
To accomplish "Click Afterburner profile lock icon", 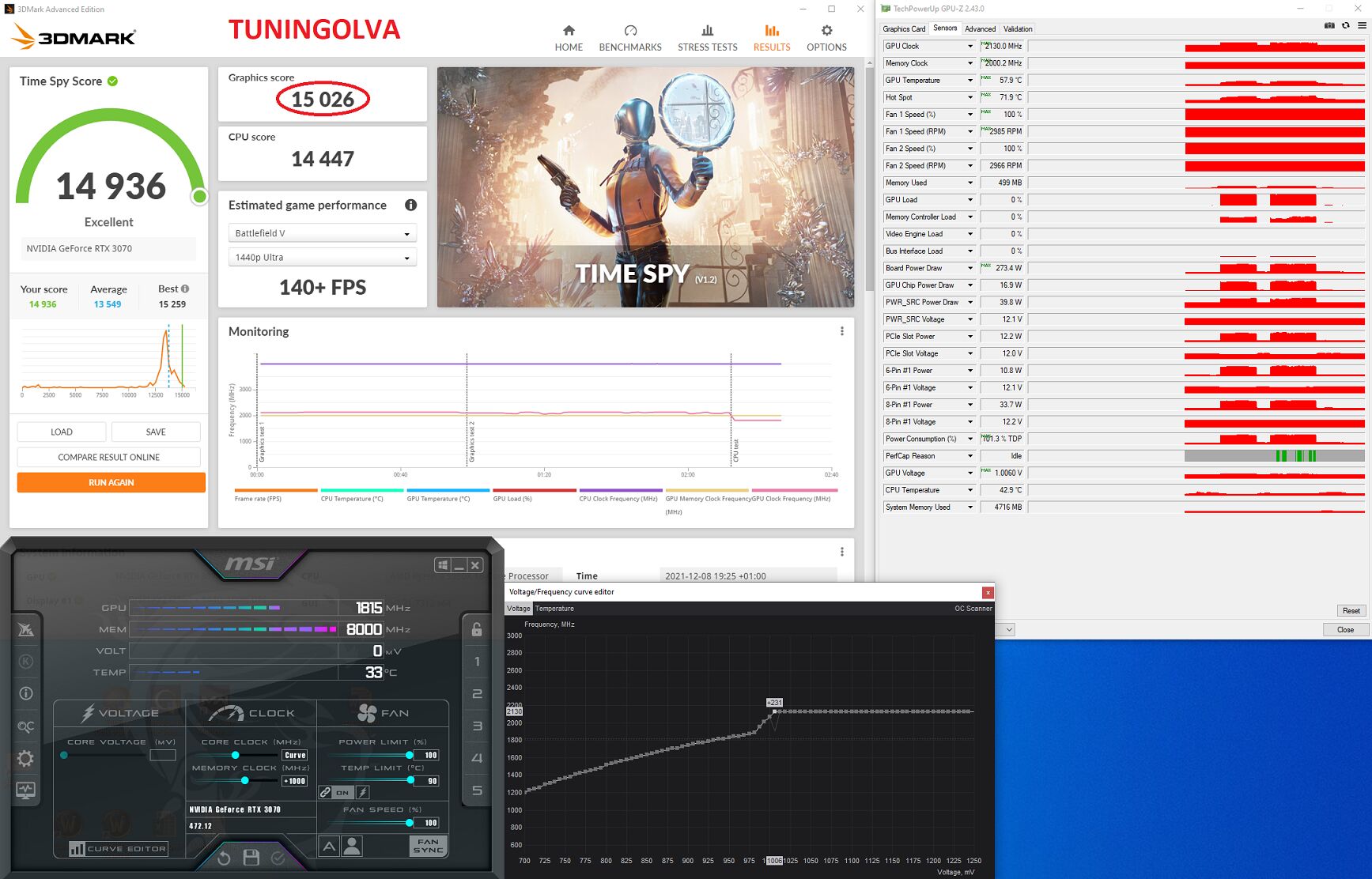I will pyautogui.click(x=477, y=629).
